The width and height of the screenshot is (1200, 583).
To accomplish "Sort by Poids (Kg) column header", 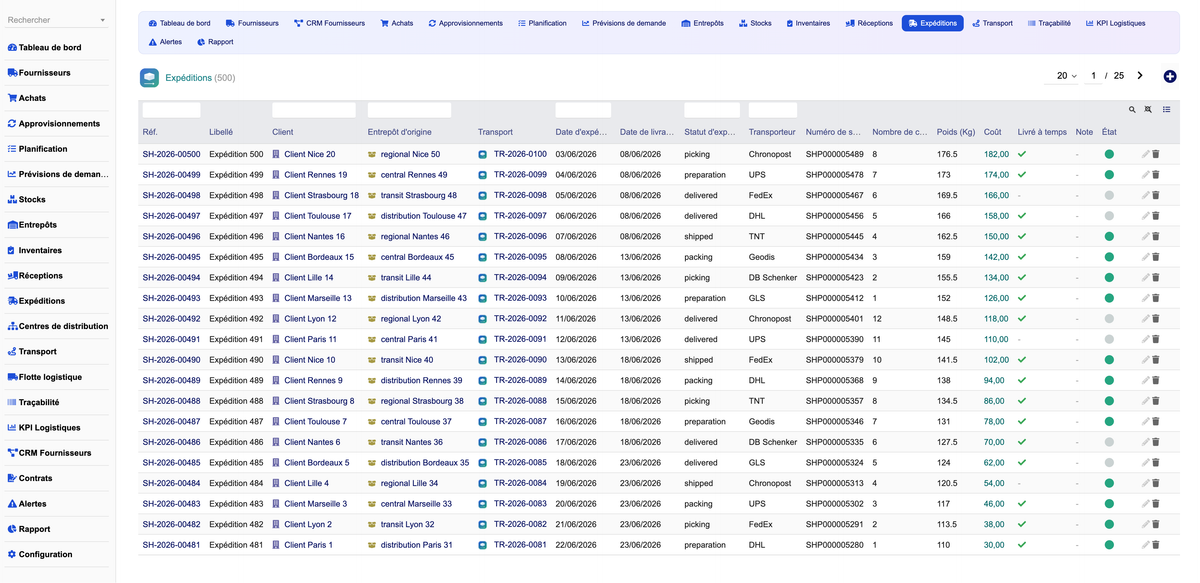I will 955,132.
